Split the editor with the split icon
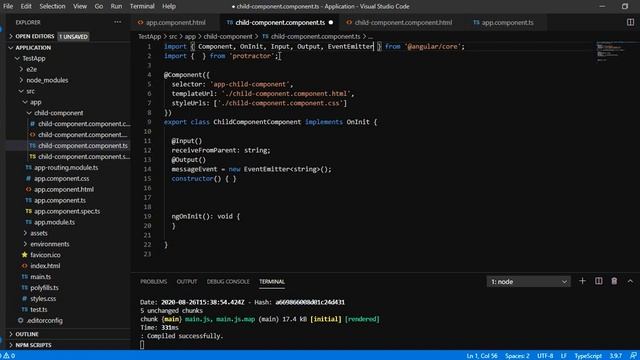Screen dimensions: 640x360 click(x=630, y=22)
